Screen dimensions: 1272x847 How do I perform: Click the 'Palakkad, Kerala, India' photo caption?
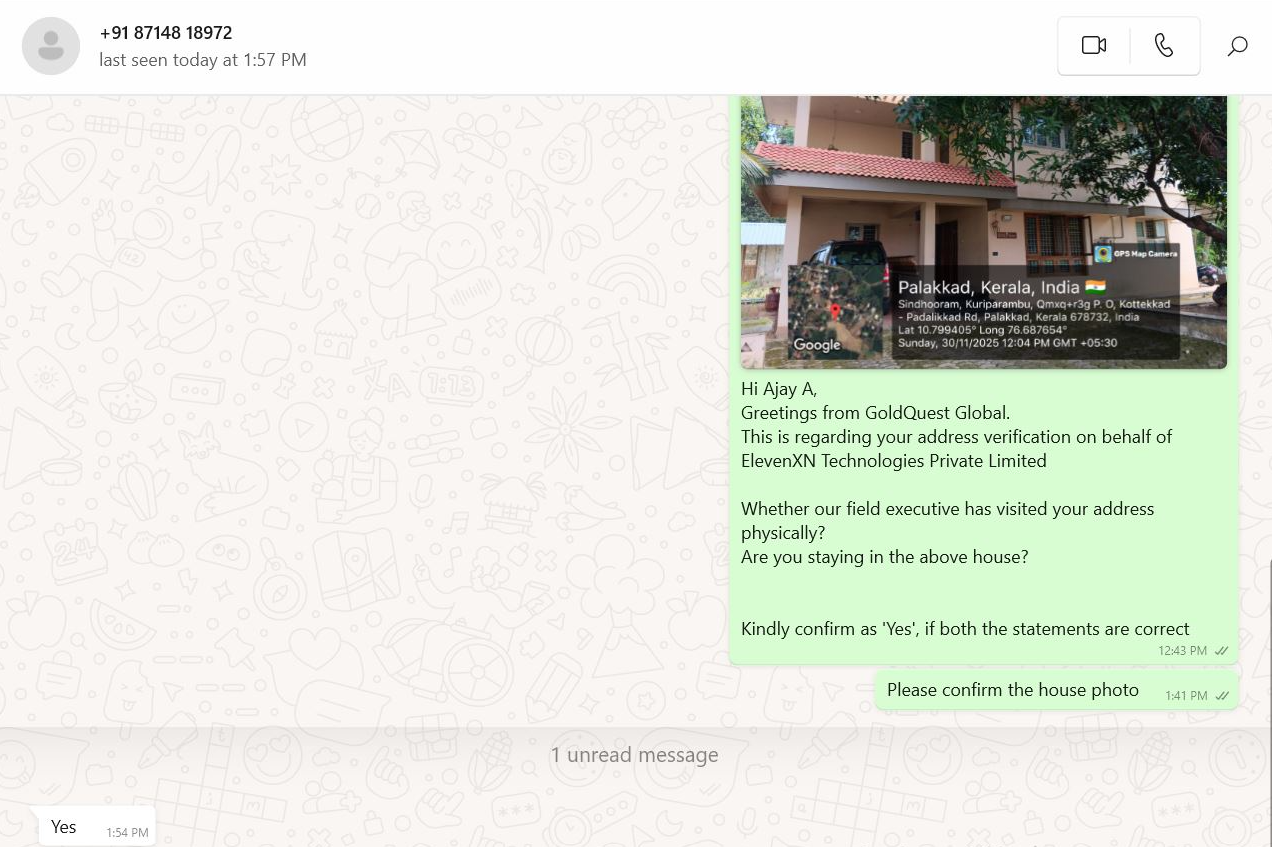coord(1002,287)
